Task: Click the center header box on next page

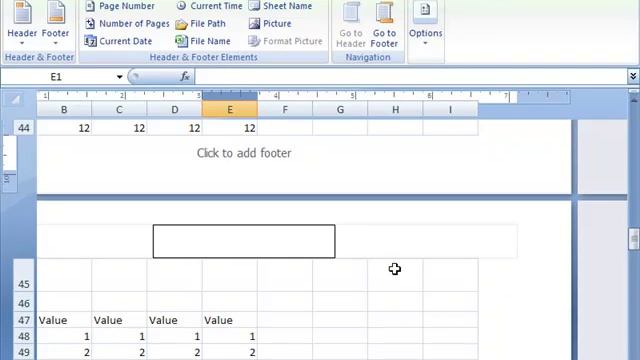Action: (244, 241)
